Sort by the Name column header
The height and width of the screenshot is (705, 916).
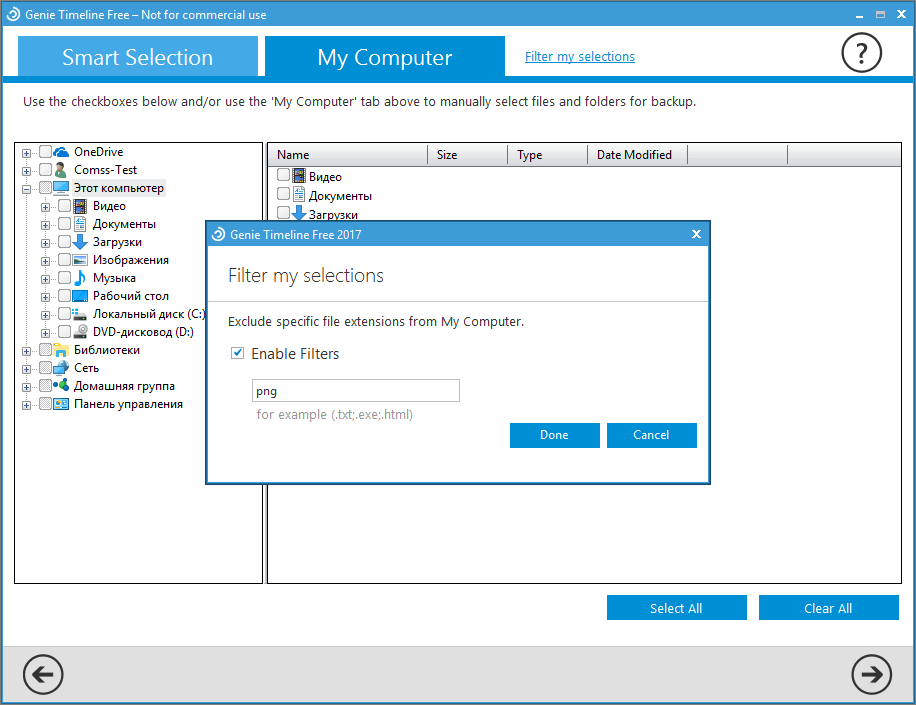point(348,155)
